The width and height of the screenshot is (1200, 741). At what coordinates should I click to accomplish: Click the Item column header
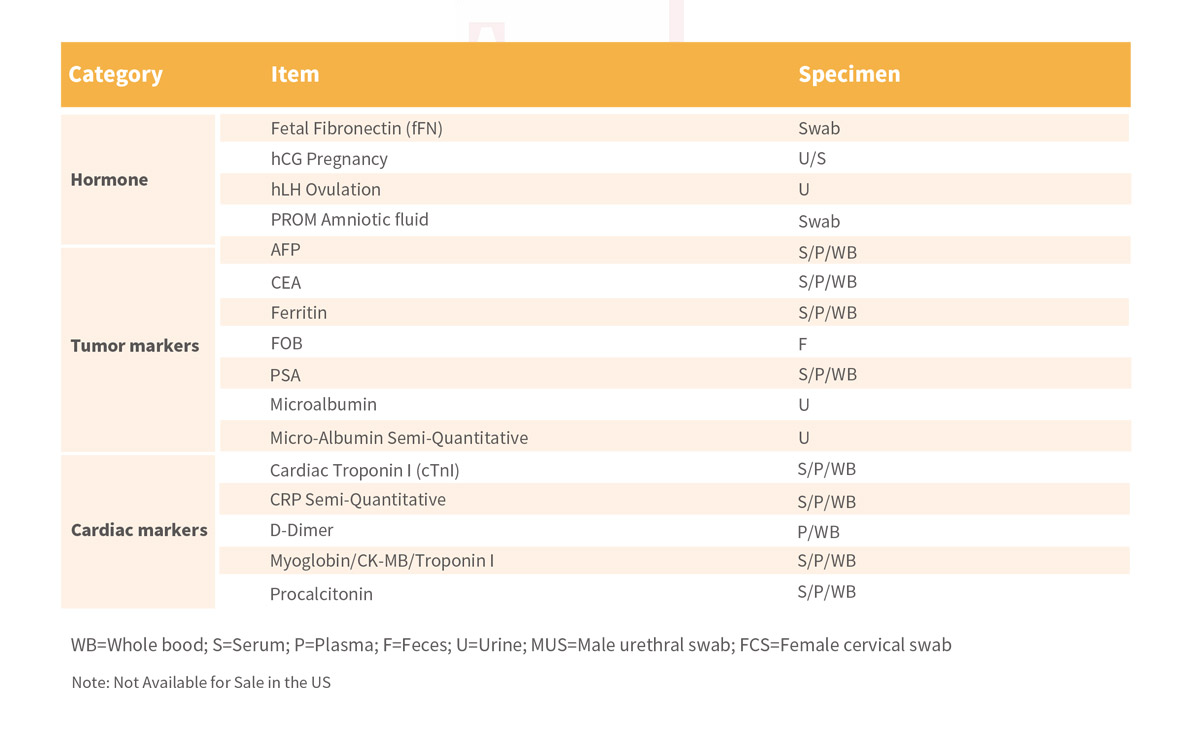click(x=295, y=75)
